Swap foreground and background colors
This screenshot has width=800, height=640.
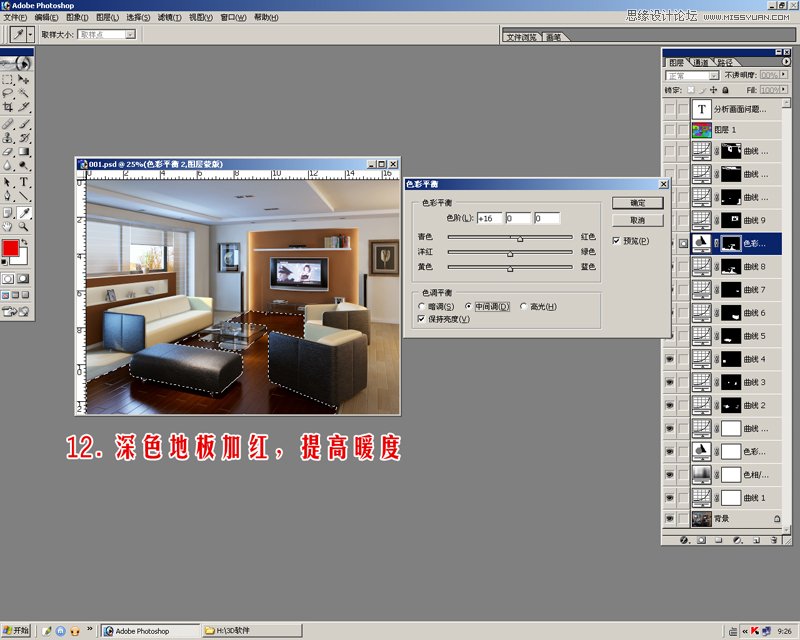[23, 242]
